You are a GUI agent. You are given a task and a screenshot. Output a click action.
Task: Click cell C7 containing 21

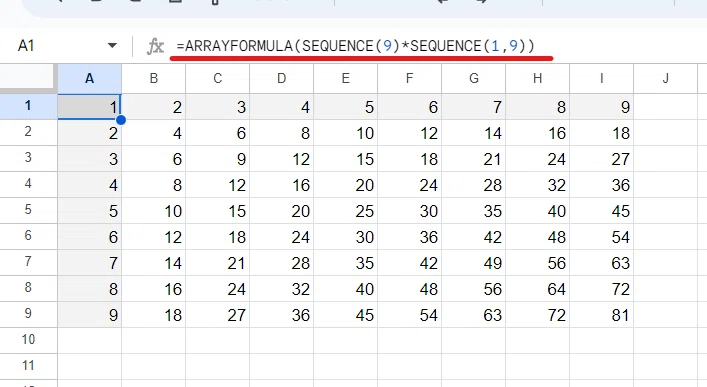coord(218,263)
